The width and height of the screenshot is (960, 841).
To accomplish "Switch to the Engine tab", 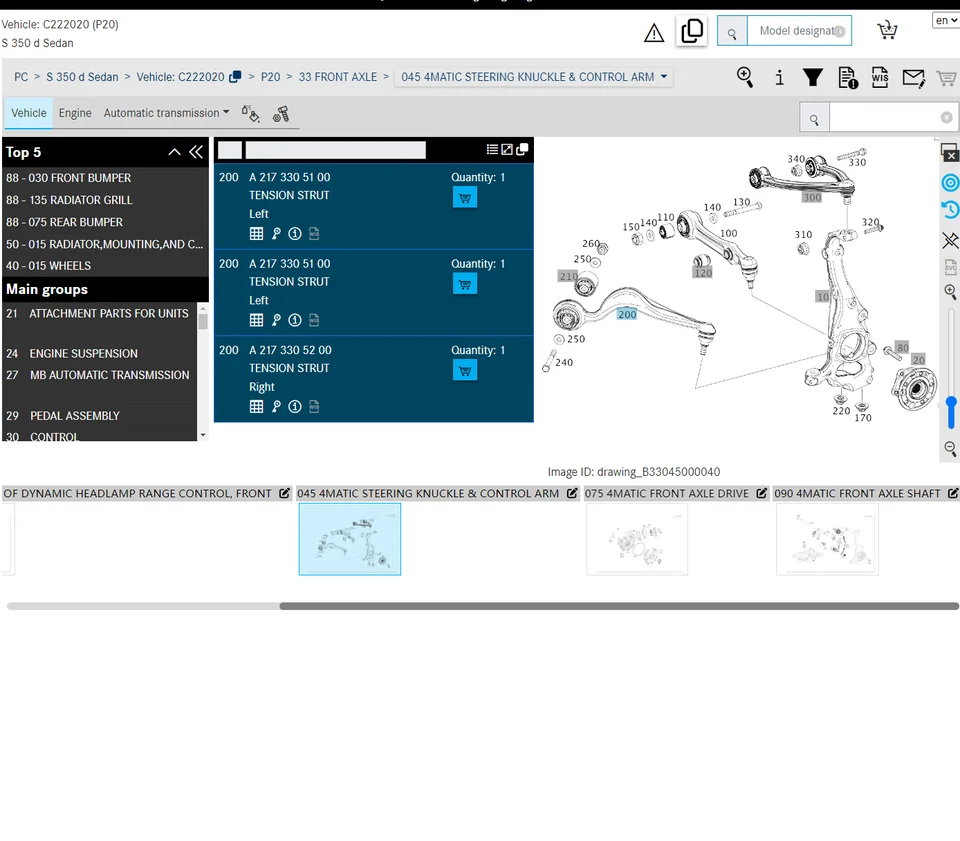I will click(x=75, y=113).
